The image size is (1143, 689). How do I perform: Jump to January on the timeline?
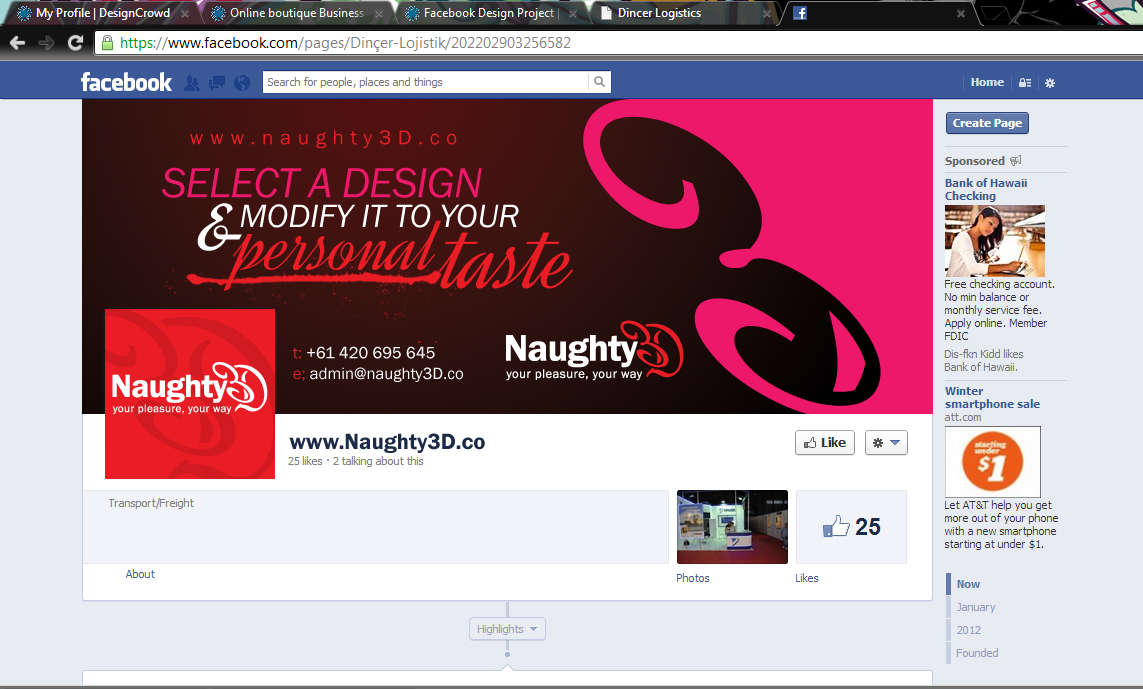[x=975, y=607]
